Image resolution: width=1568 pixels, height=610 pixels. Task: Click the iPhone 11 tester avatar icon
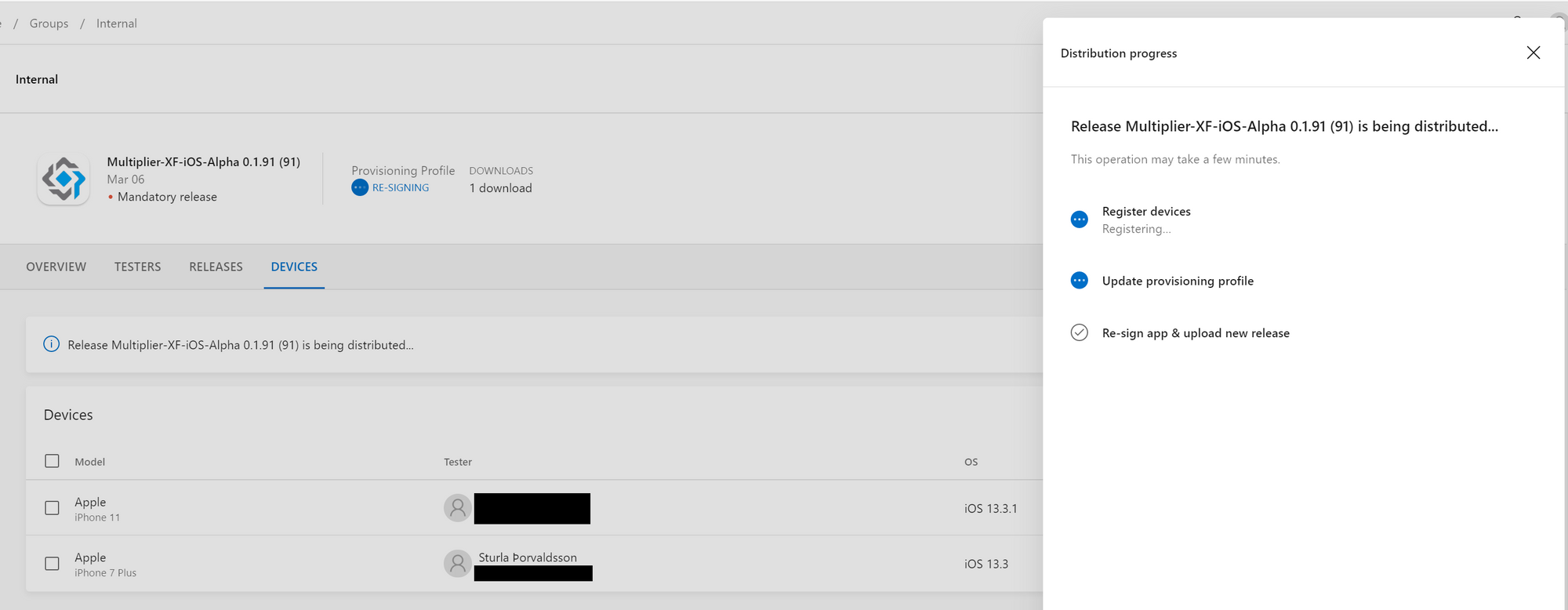click(458, 508)
